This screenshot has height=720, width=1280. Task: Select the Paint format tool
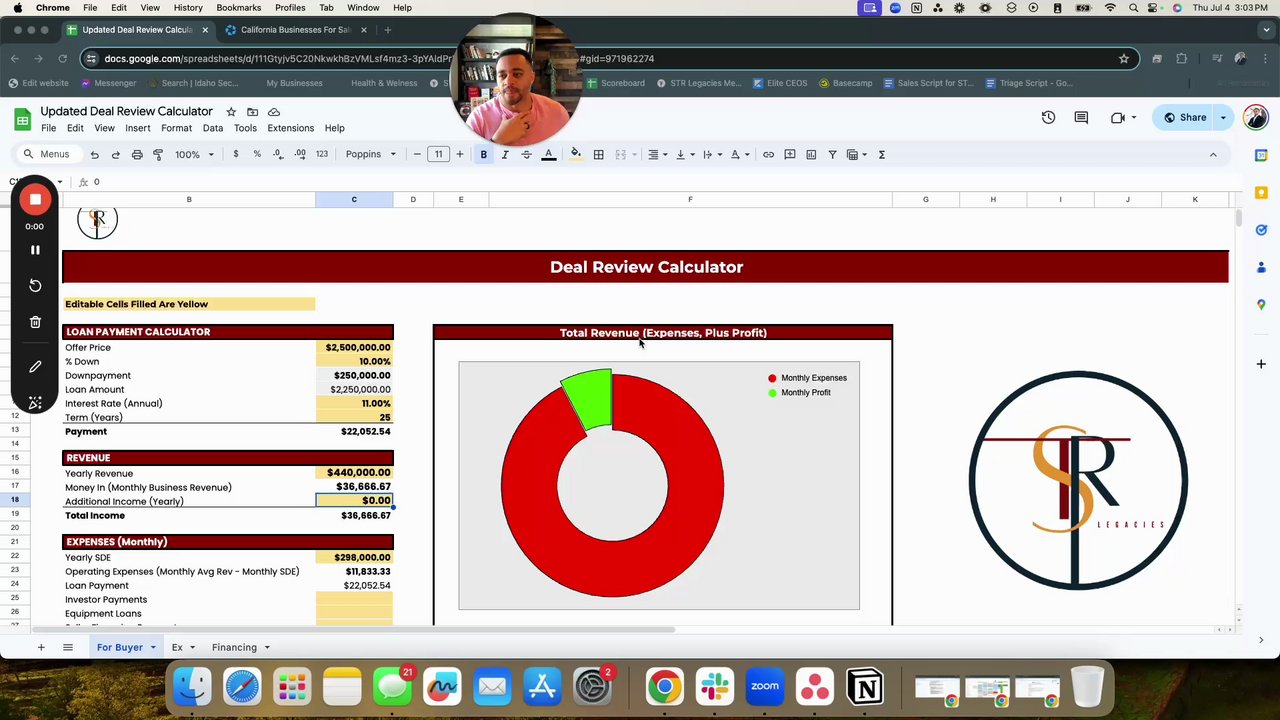click(158, 154)
